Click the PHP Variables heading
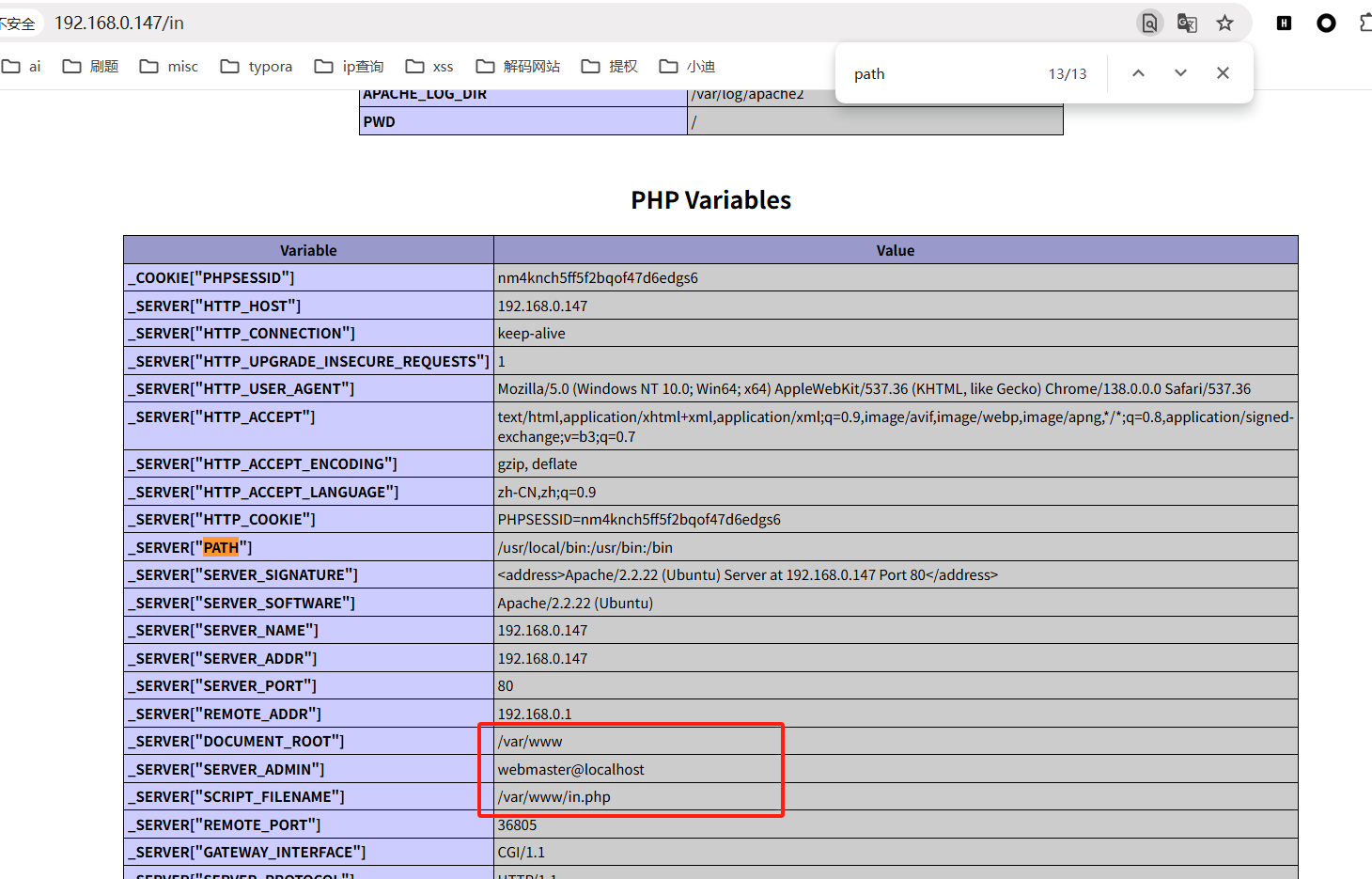1372x879 pixels. coord(710,200)
